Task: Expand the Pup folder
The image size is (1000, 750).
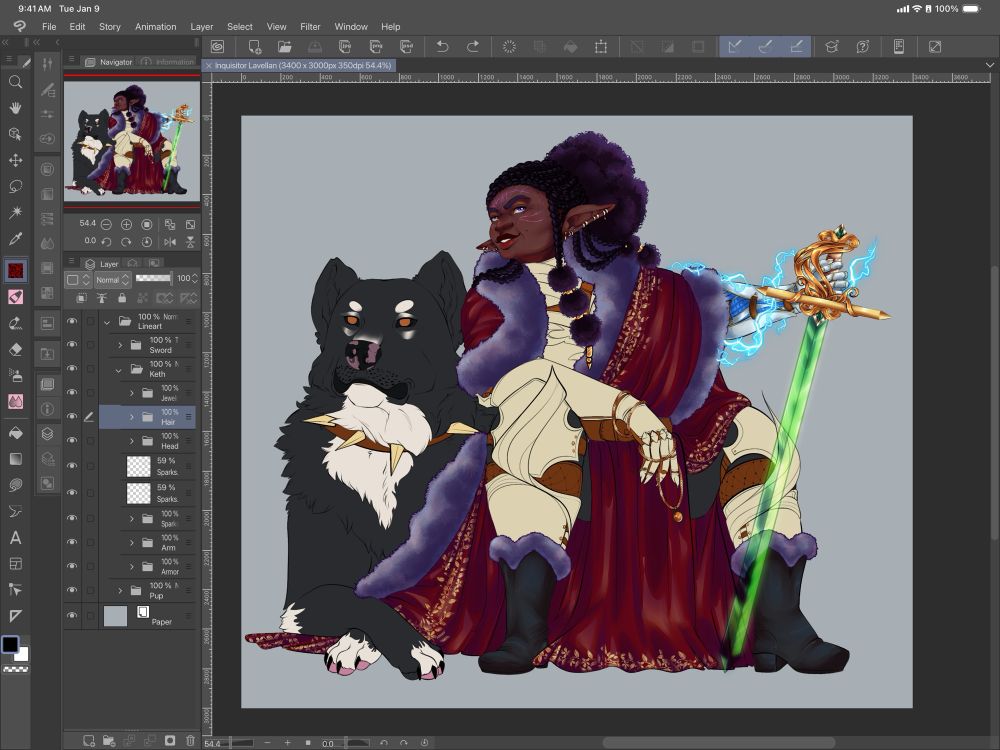Action: click(x=120, y=591)
